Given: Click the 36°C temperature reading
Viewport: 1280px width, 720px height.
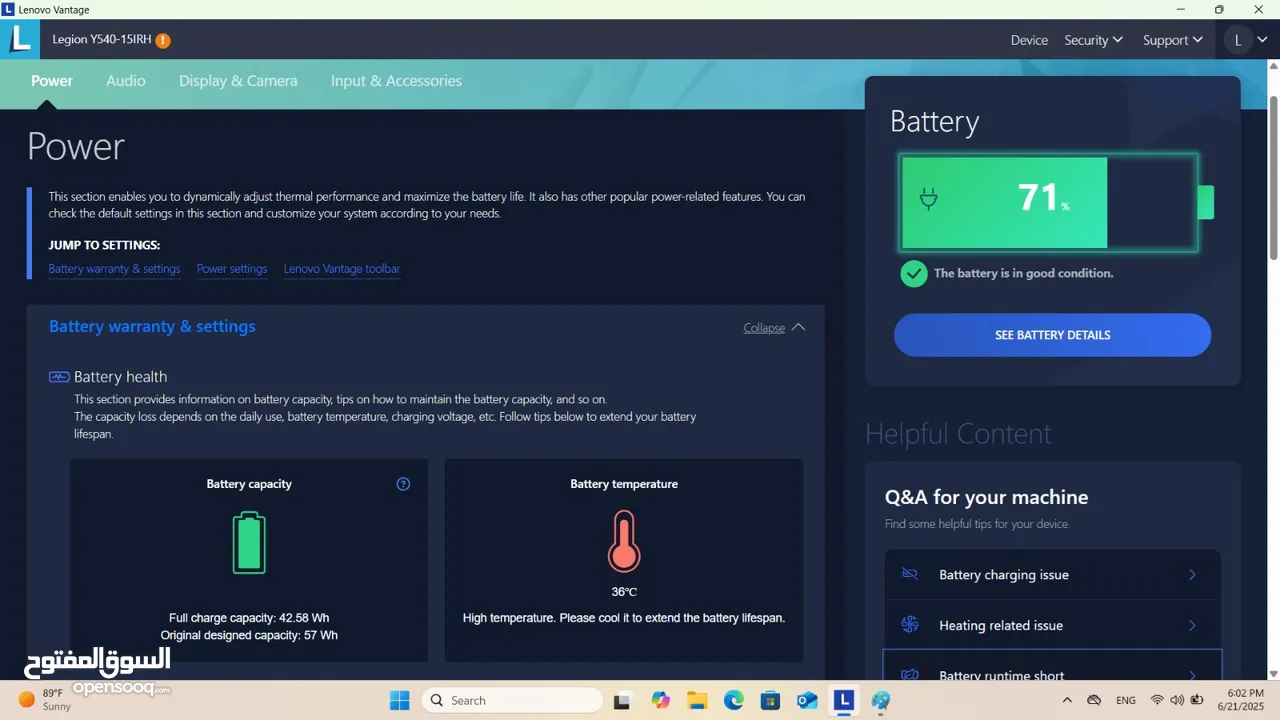Looking at the screenshot, I should pos(624,592).
